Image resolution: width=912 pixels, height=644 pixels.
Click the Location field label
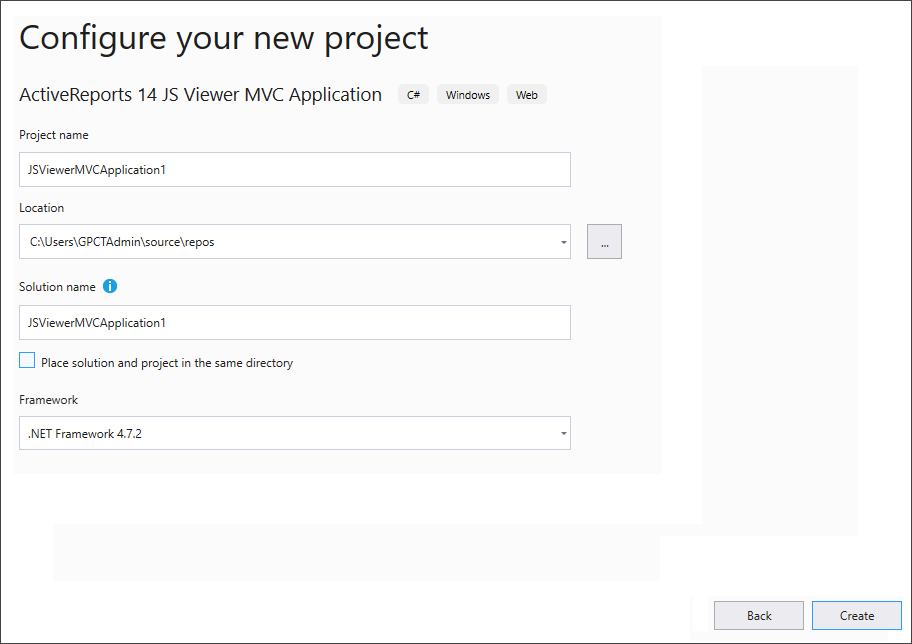pos(41,207)
